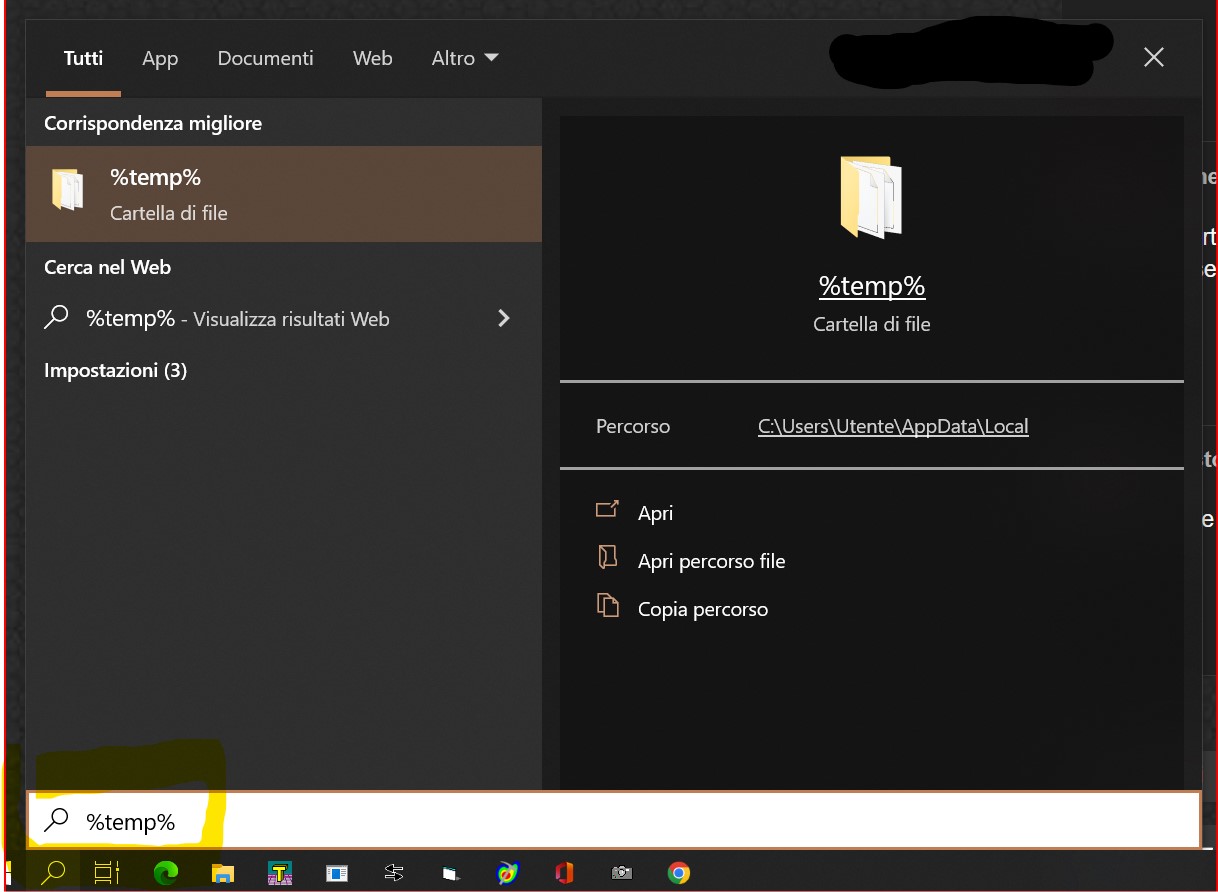Open Task View from the taskbar
The width and height of the screenshot is (1218, 892).
106,872
